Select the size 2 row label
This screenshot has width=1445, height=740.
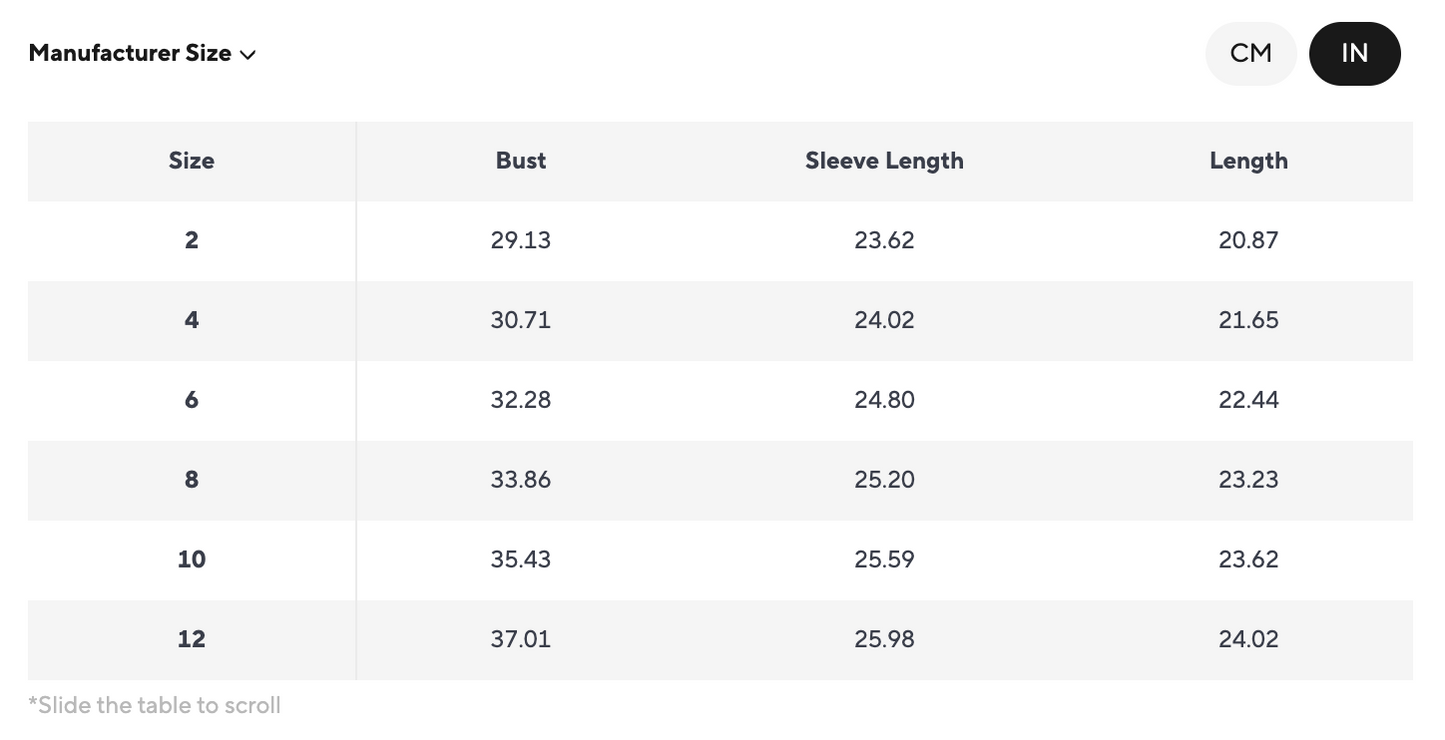coord(191,240)
